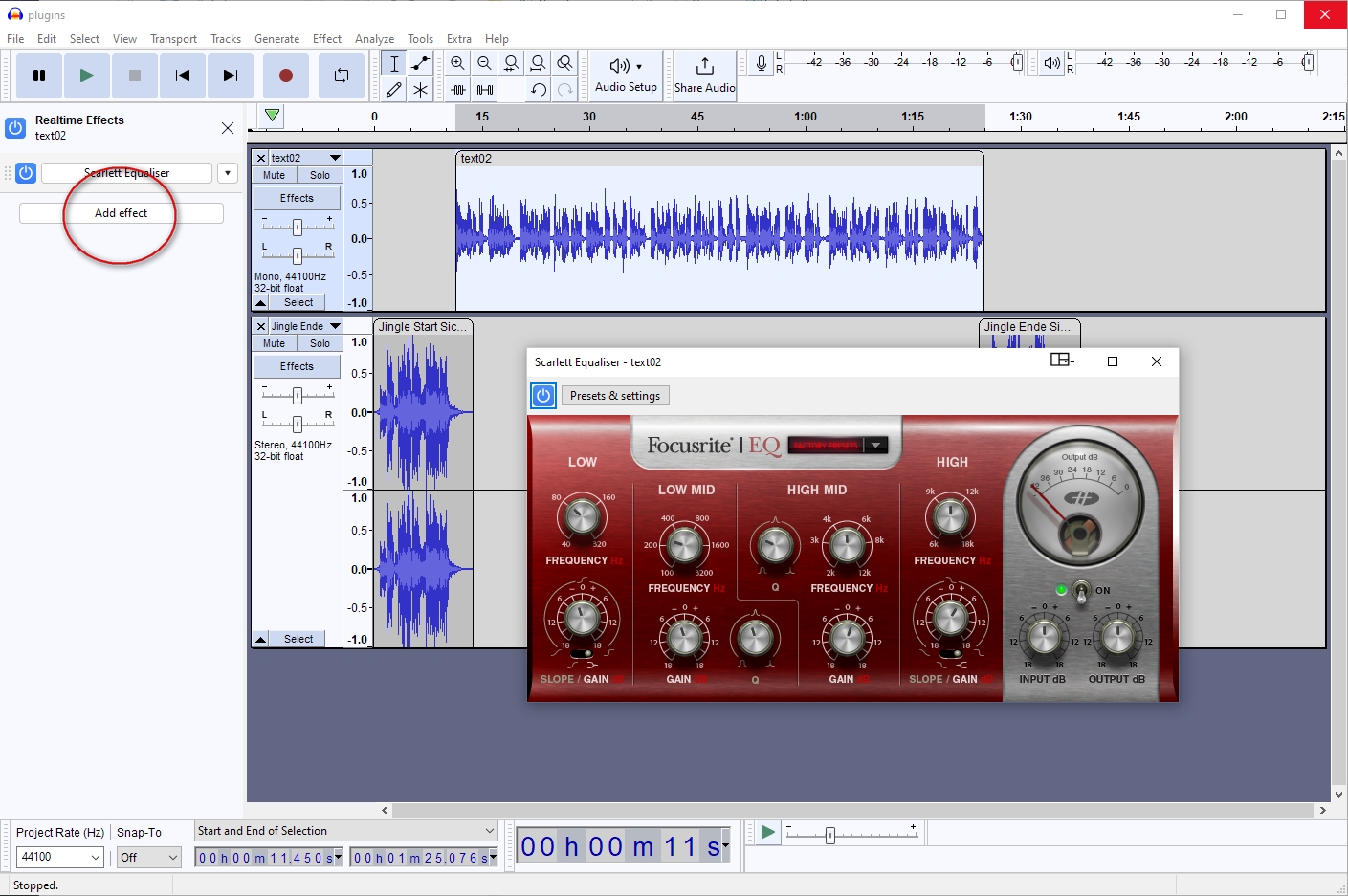
Task: Click the text02 track gain slider
Action: point(298,227)
